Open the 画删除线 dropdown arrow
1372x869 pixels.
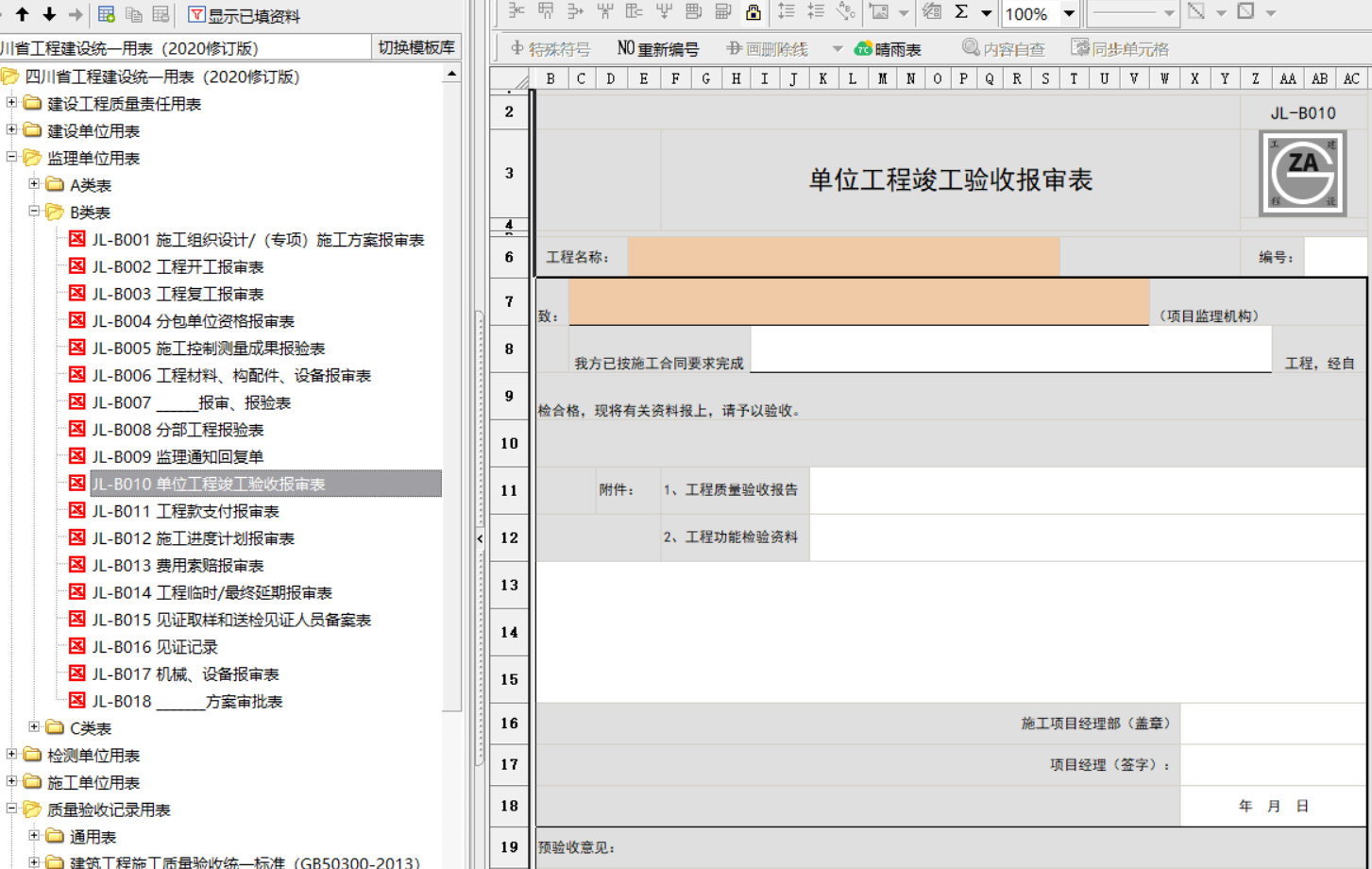point(837,49)
